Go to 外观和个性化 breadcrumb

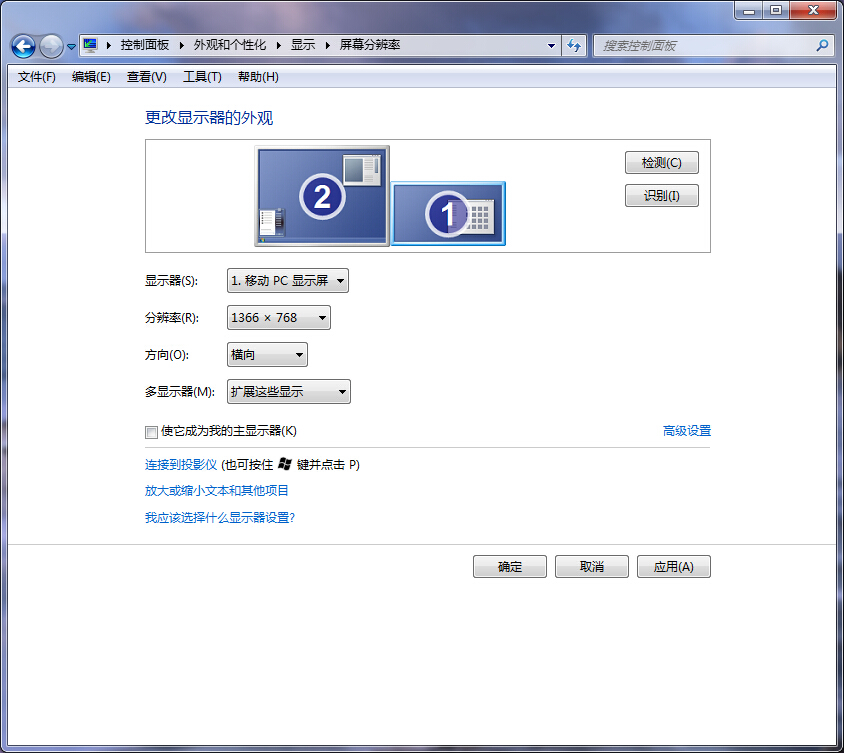[230, 45]
